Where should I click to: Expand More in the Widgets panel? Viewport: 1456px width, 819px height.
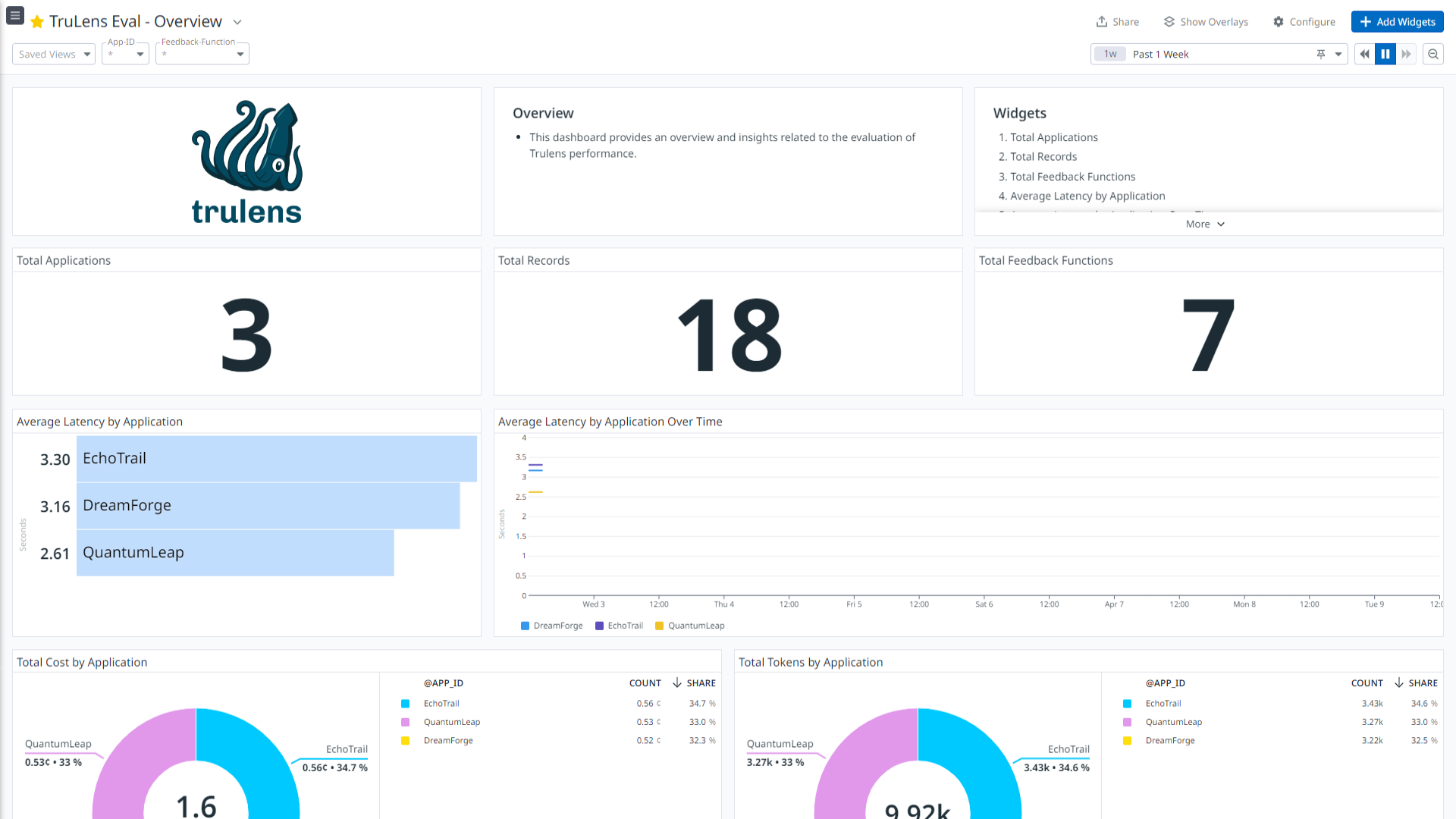click(1205, 224)
